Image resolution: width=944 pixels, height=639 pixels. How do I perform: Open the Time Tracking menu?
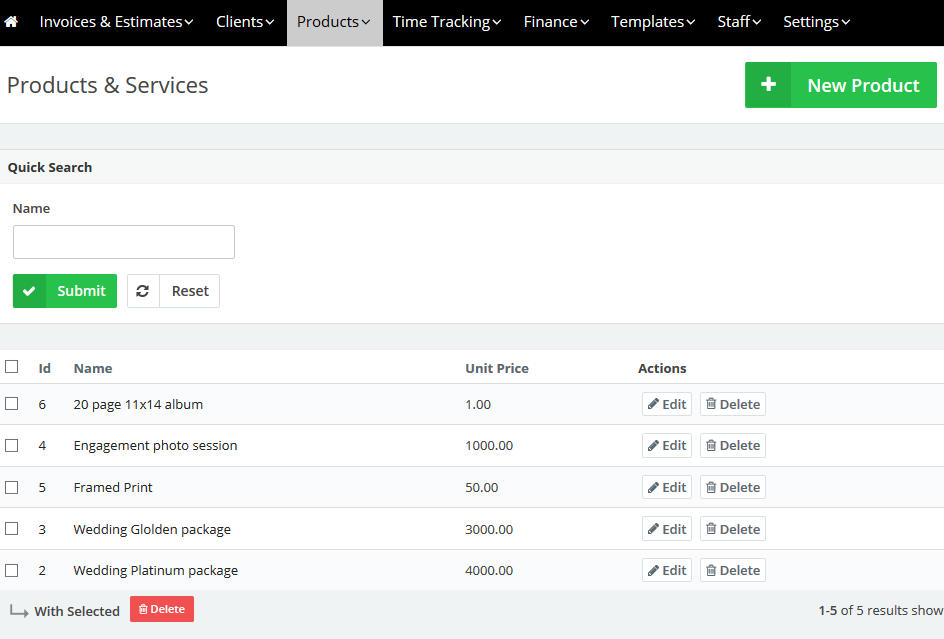(x=445, y=21)
